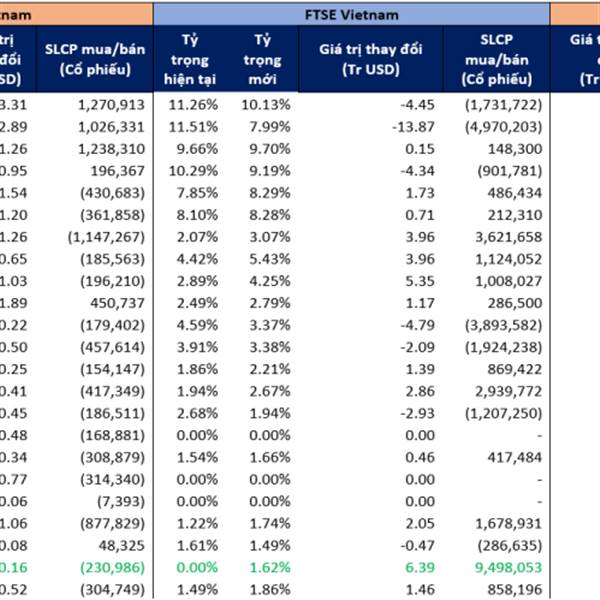The image size is (600, 600).
Task: Click the cell (1,924,238)
Action: pyautogui.click(x=504, y=347)
